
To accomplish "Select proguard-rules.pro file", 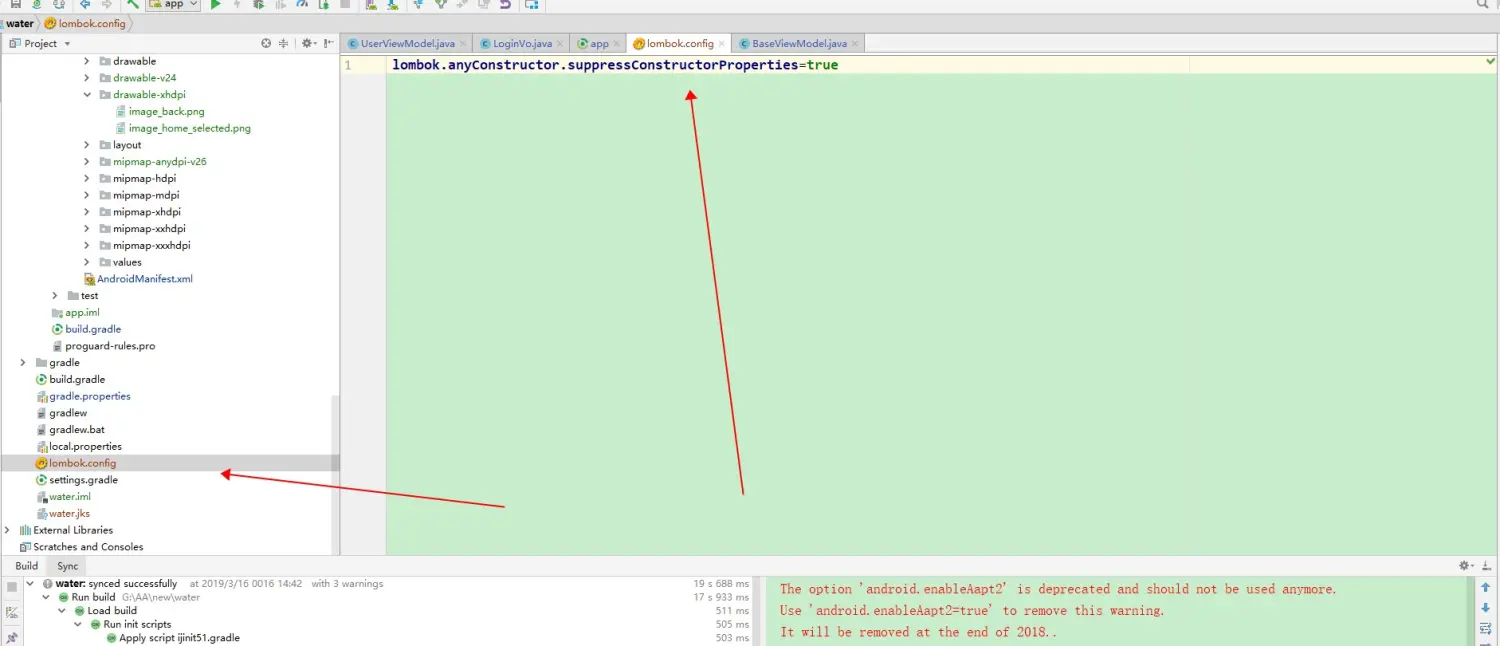I will click(110, 346).
